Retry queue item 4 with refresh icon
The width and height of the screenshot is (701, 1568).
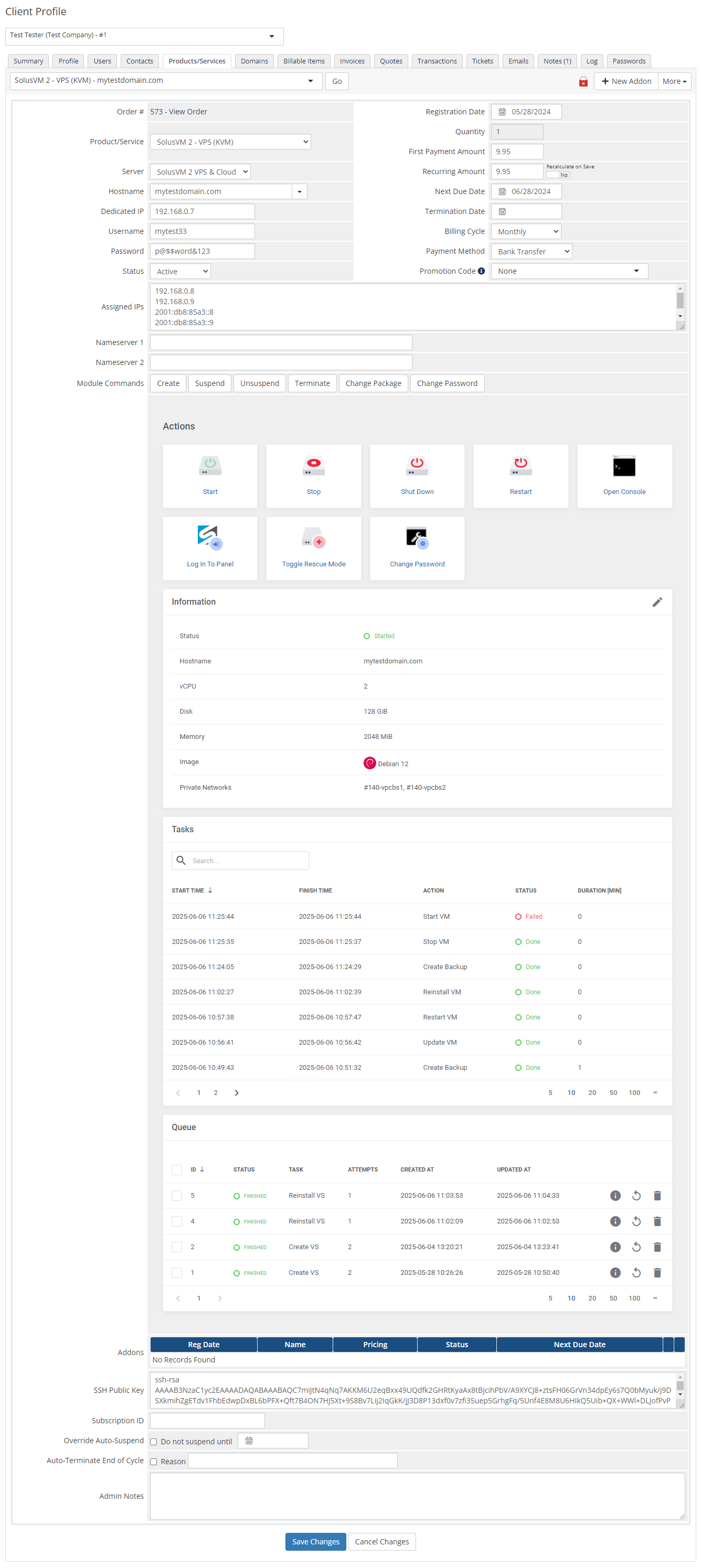click(x=636, y=1221)
